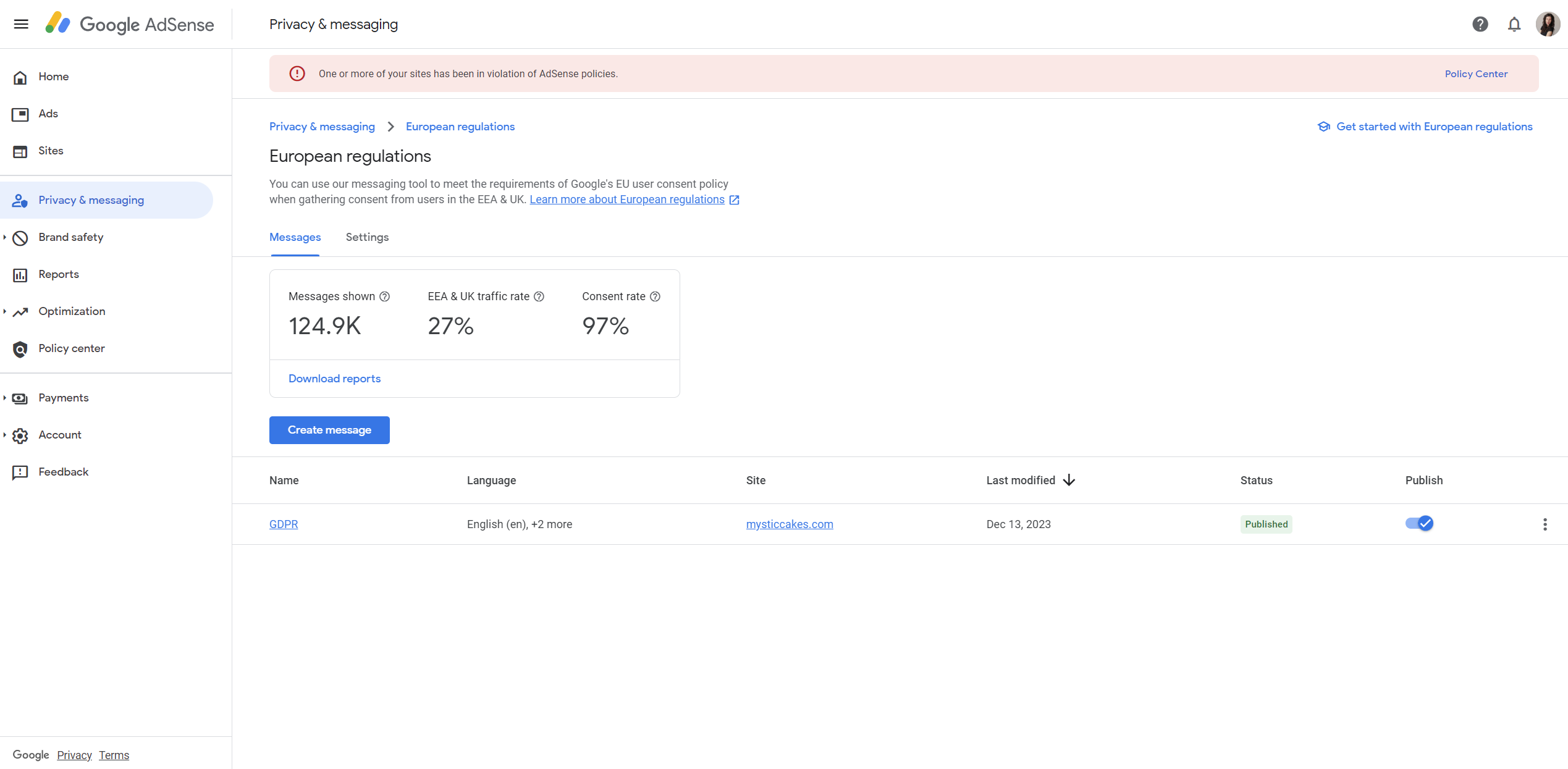Click the Create message button

tap(329, 430)
